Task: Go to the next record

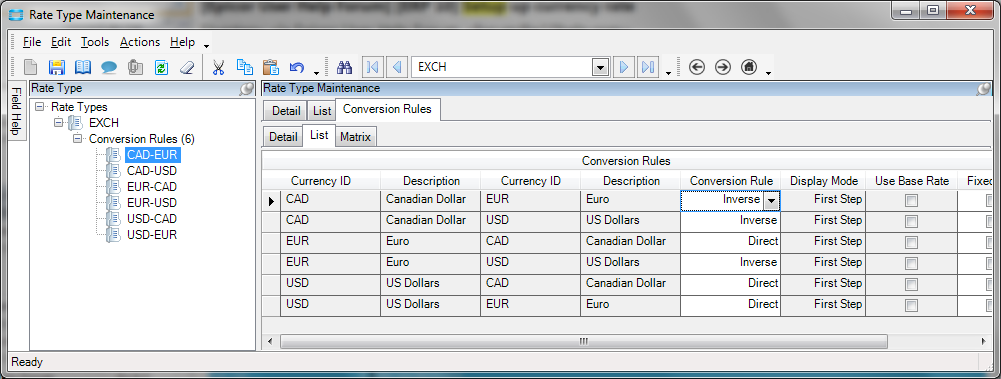Action: (624, 67)
